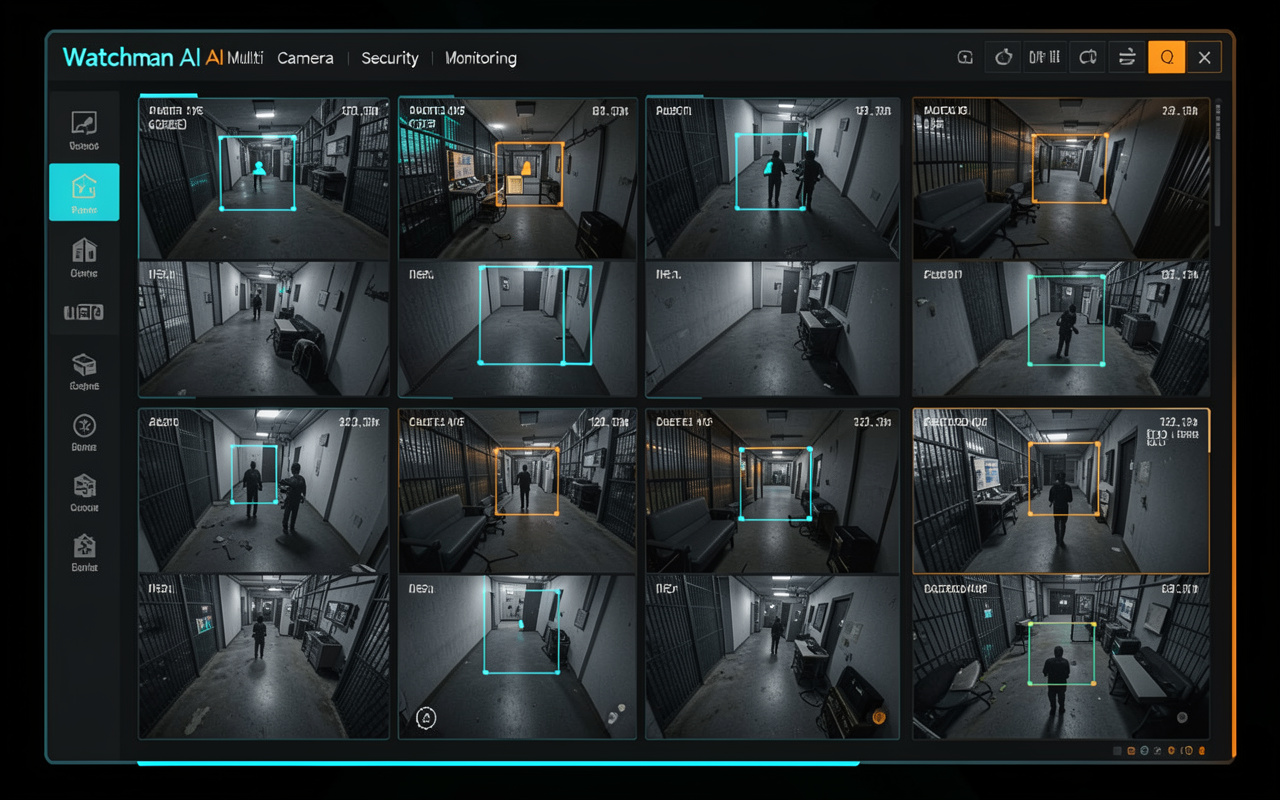Click the power-shaped icon in the top toolbar
1280x800 pixels.
pos(1003,58)
